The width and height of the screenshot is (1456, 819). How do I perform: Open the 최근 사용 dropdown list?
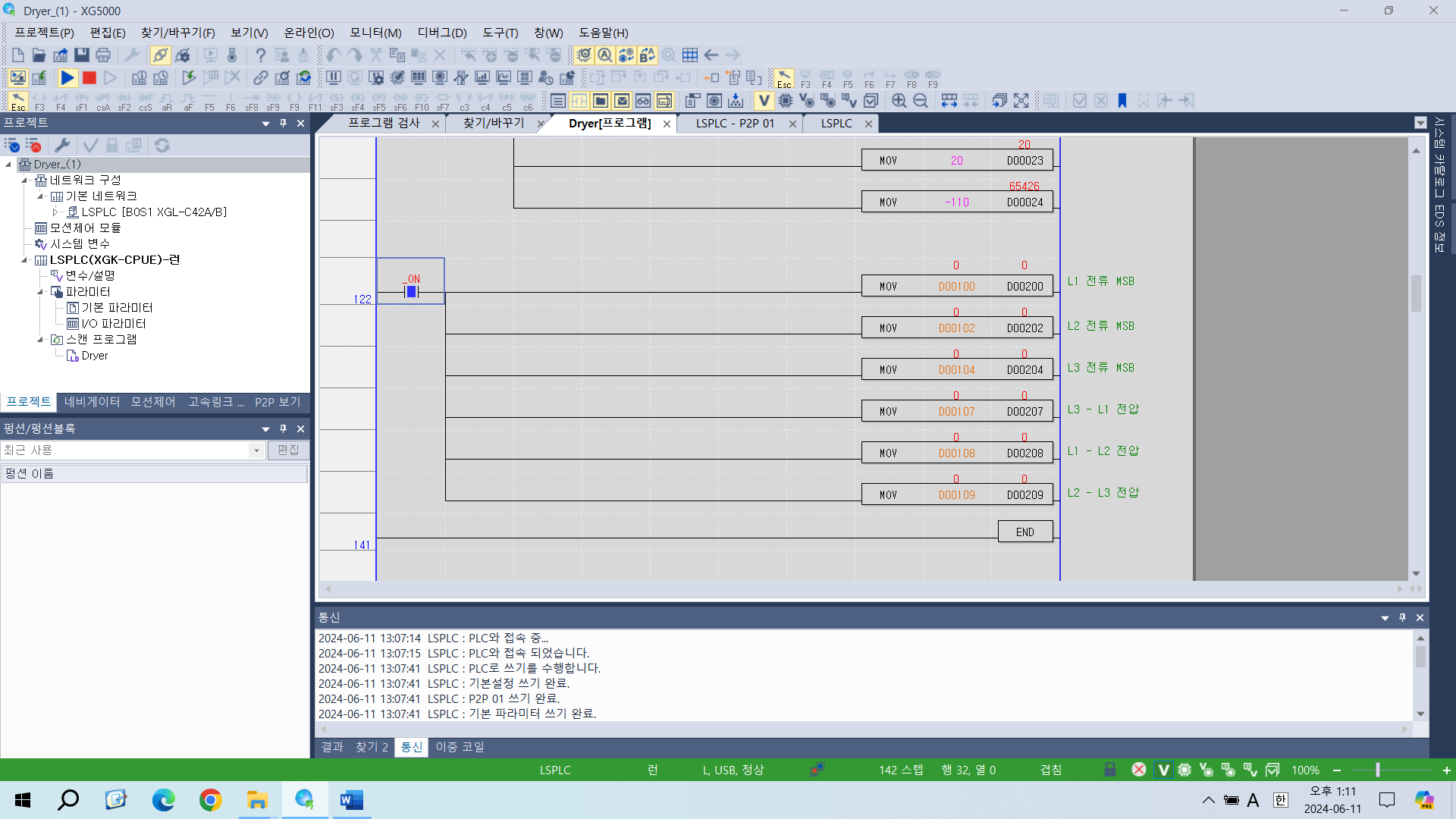[x=256, y=450]
